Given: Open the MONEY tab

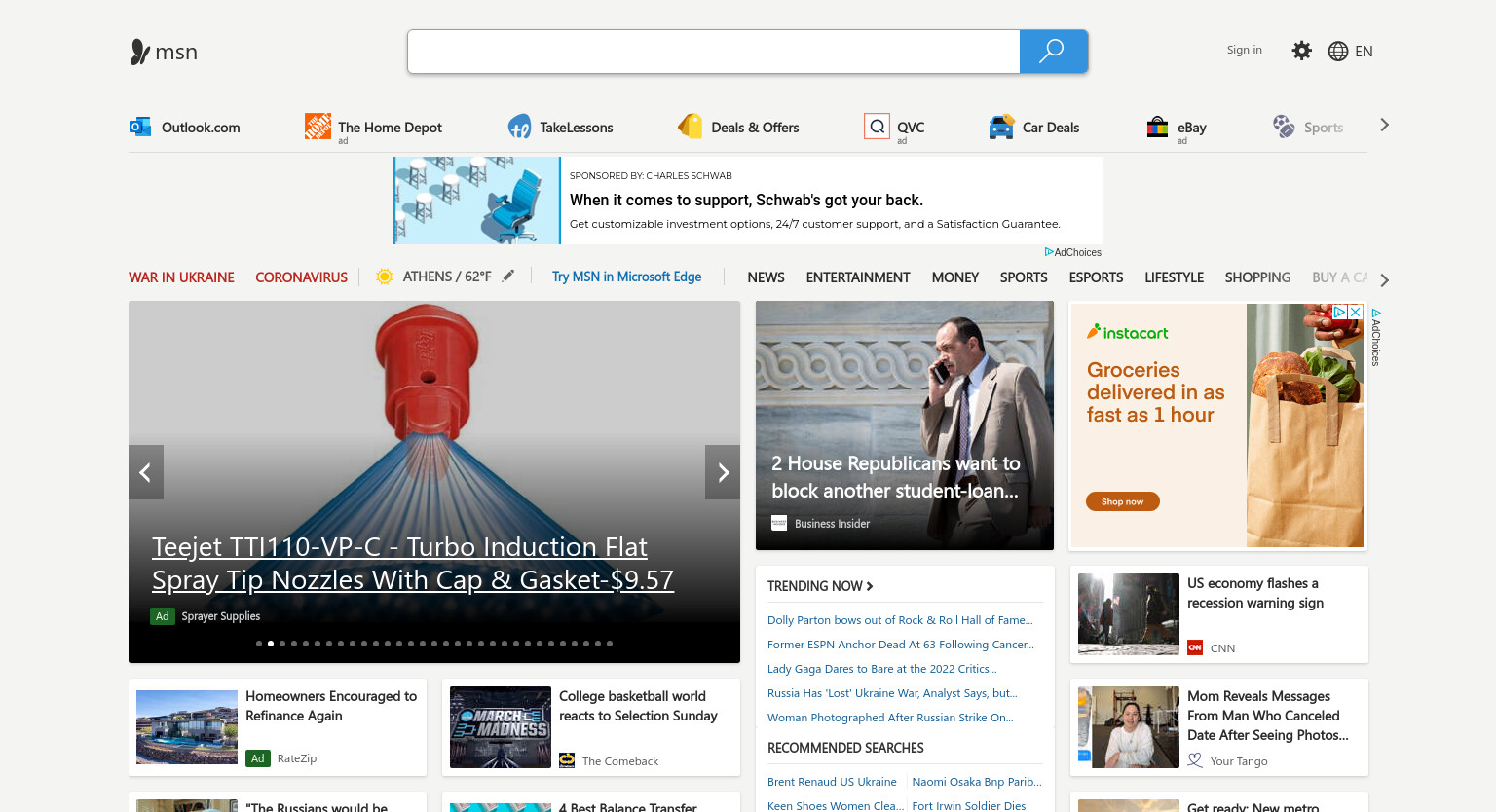Looking at the screenshot, I should tap(954, 277).
